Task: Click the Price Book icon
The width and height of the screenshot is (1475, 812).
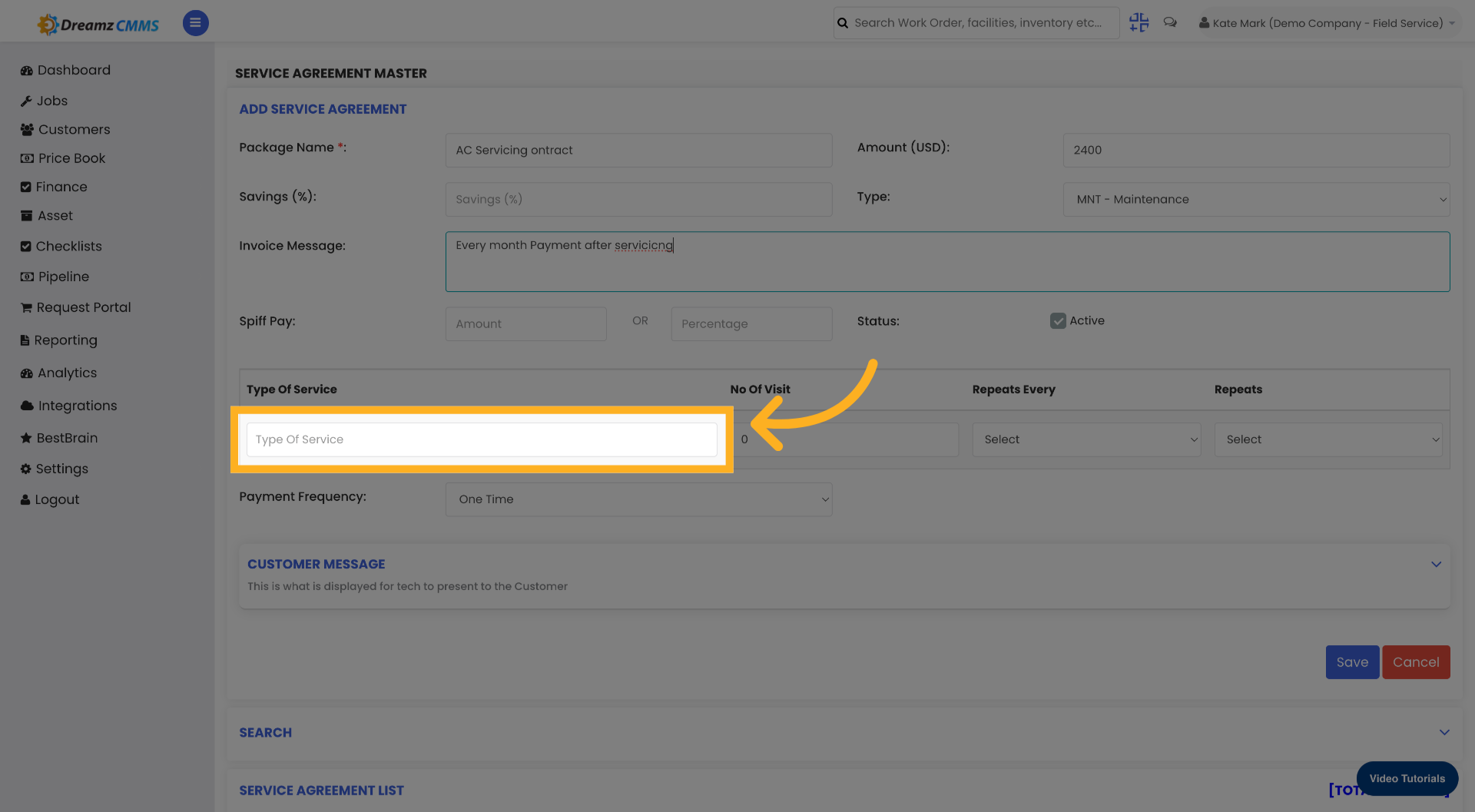Action: (25, 158)
